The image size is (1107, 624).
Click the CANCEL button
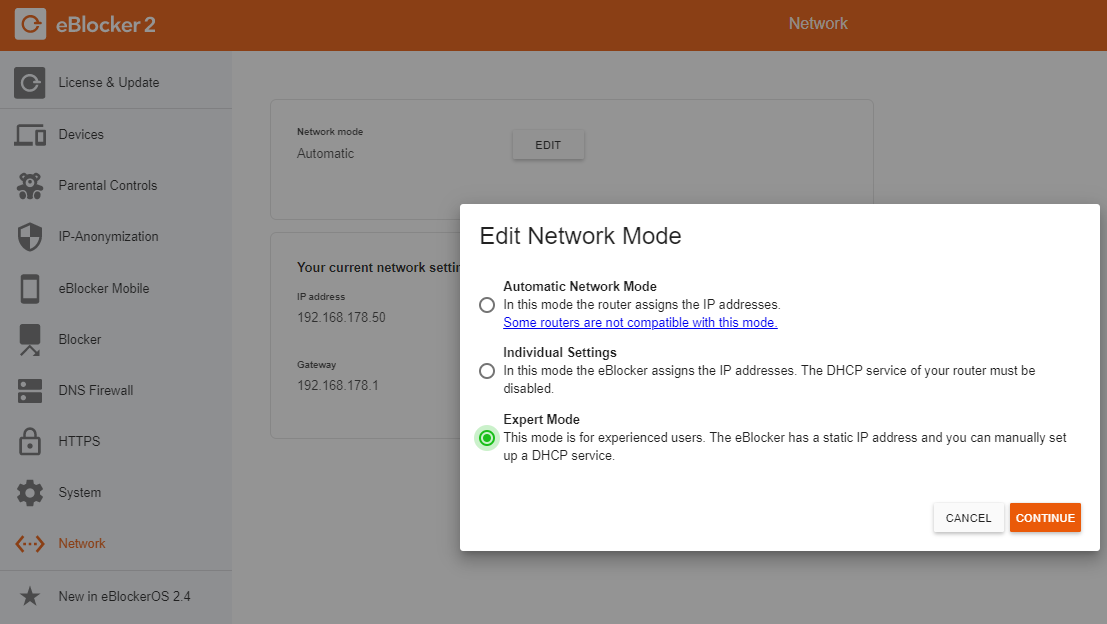pos(969,518)
